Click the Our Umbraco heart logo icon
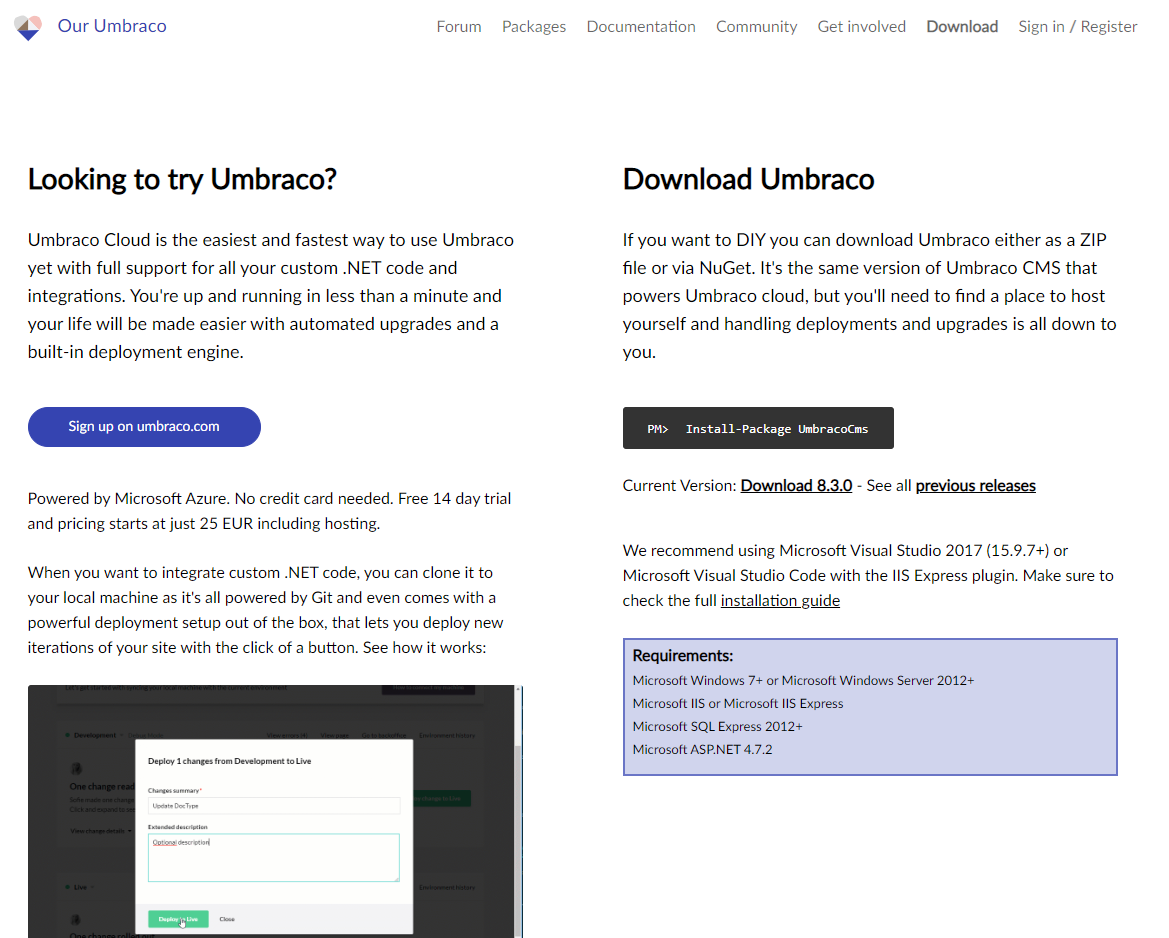Image resolution: width=1169 pixels, height=938 pixels. pyautogui.click(x=28, y=28)
